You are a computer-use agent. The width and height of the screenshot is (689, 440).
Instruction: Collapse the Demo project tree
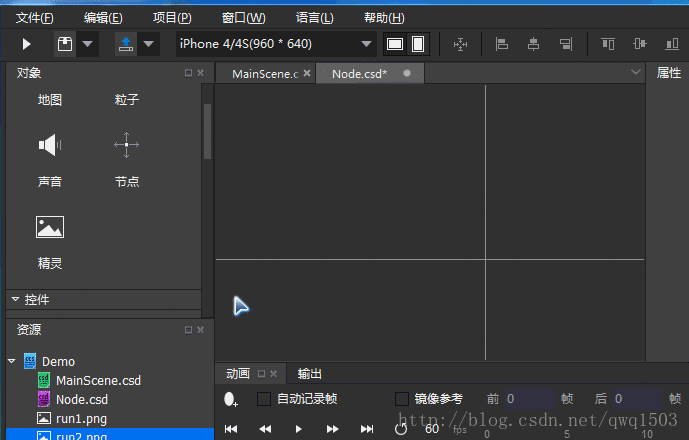point(12,361)
